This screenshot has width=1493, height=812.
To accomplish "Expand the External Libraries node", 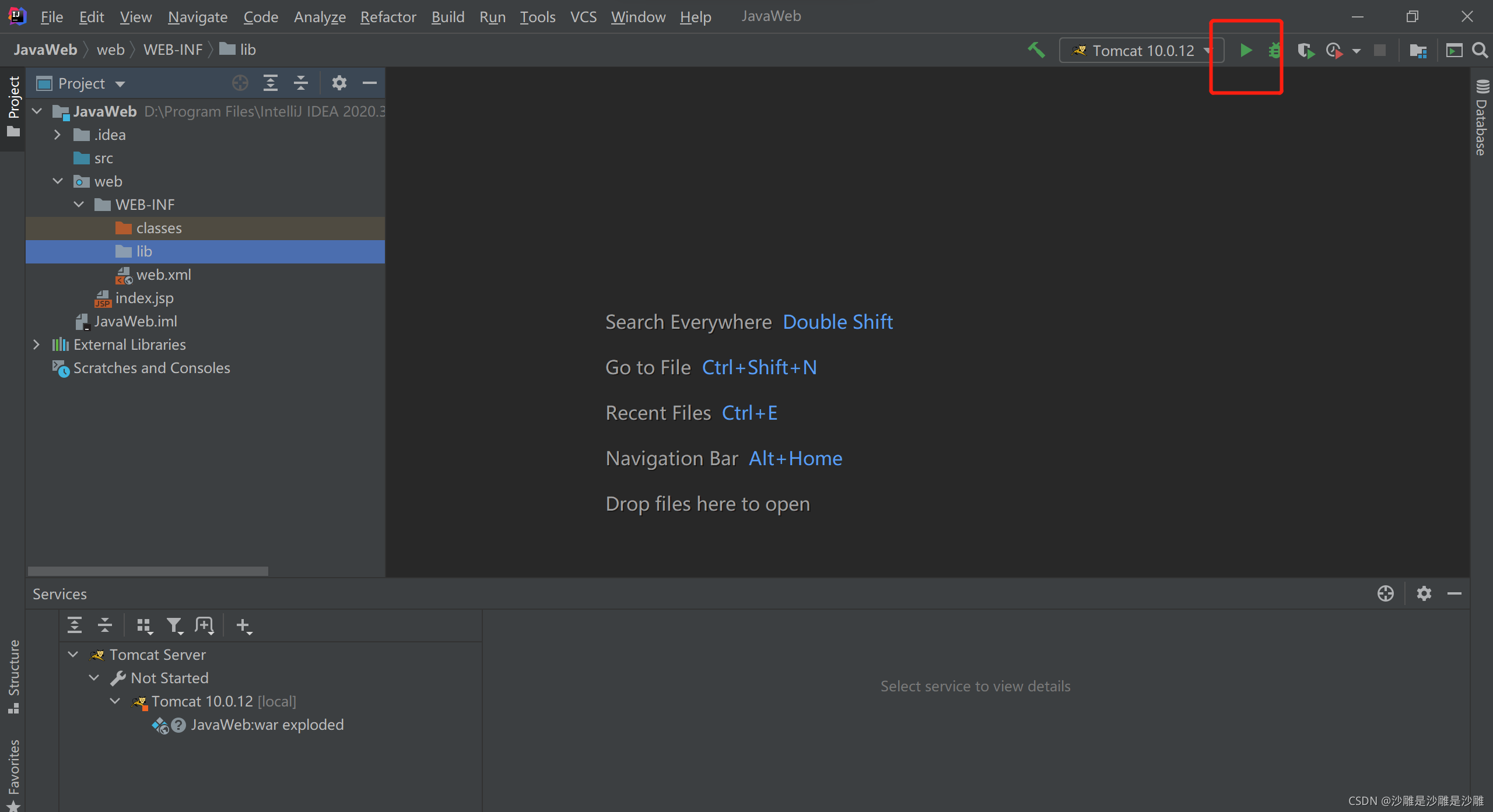I will (36, 345).
